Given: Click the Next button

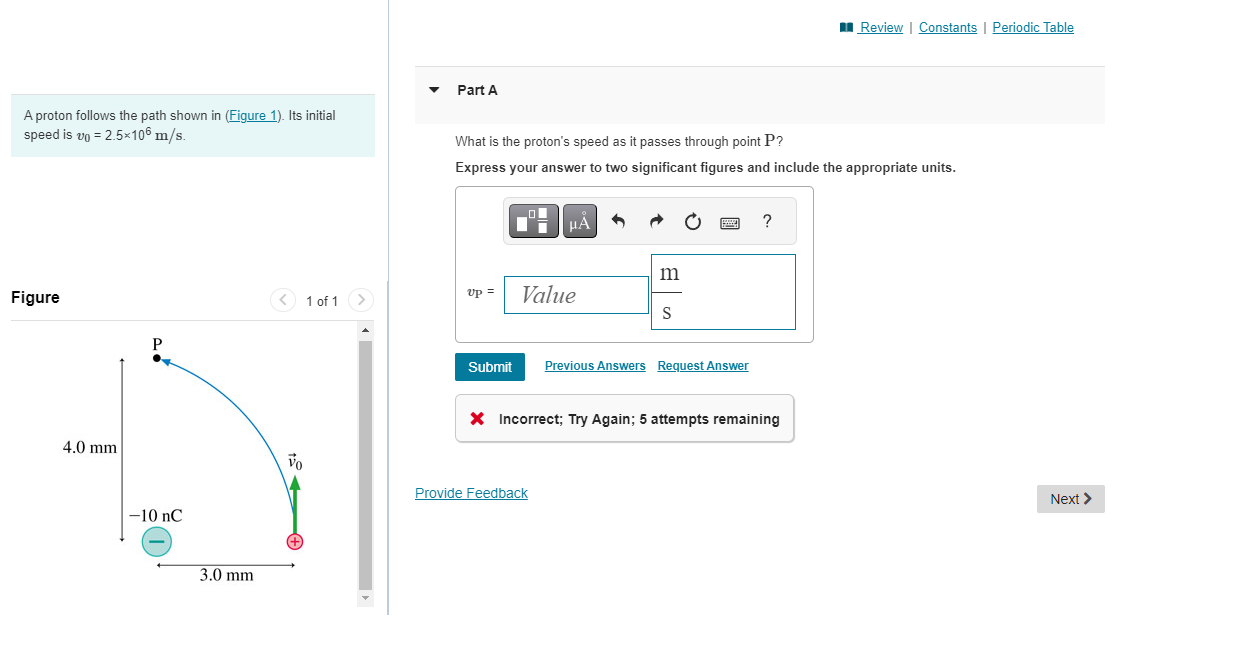Looking at the screenshot, I should (1069, 498).
